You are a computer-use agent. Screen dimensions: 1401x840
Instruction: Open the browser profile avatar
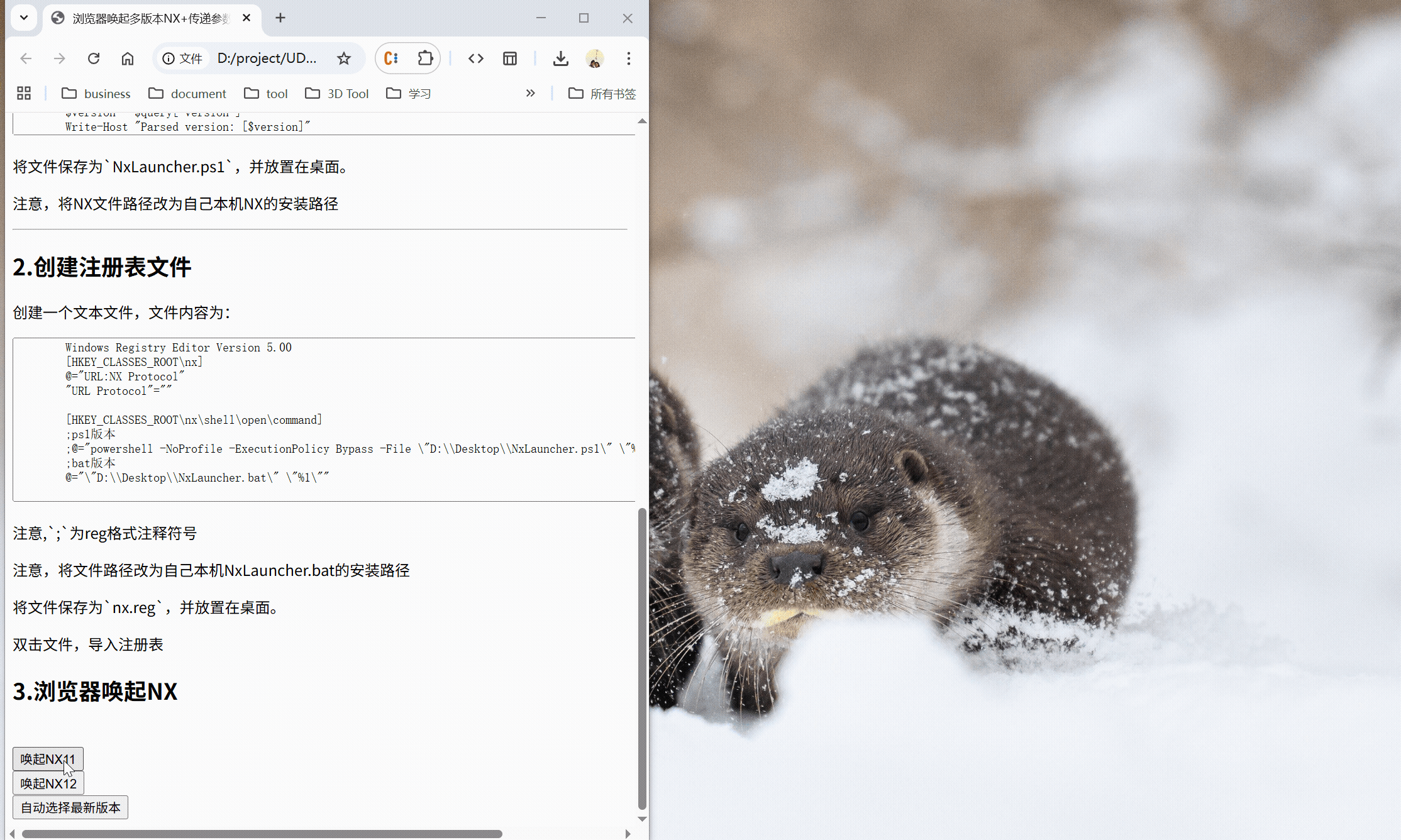(x=594, y=58)
